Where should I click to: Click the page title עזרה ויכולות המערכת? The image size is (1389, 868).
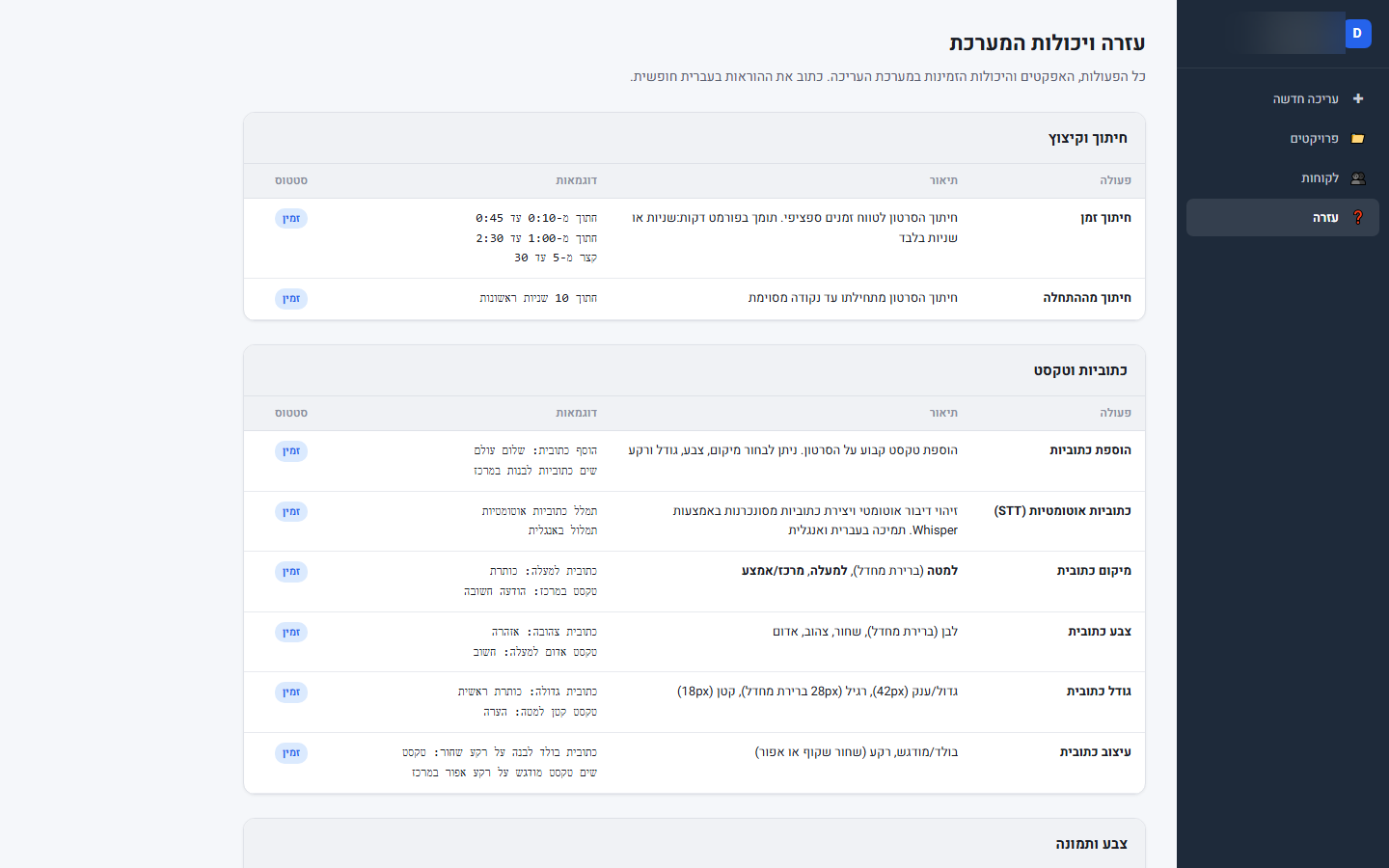[1047, 42]
